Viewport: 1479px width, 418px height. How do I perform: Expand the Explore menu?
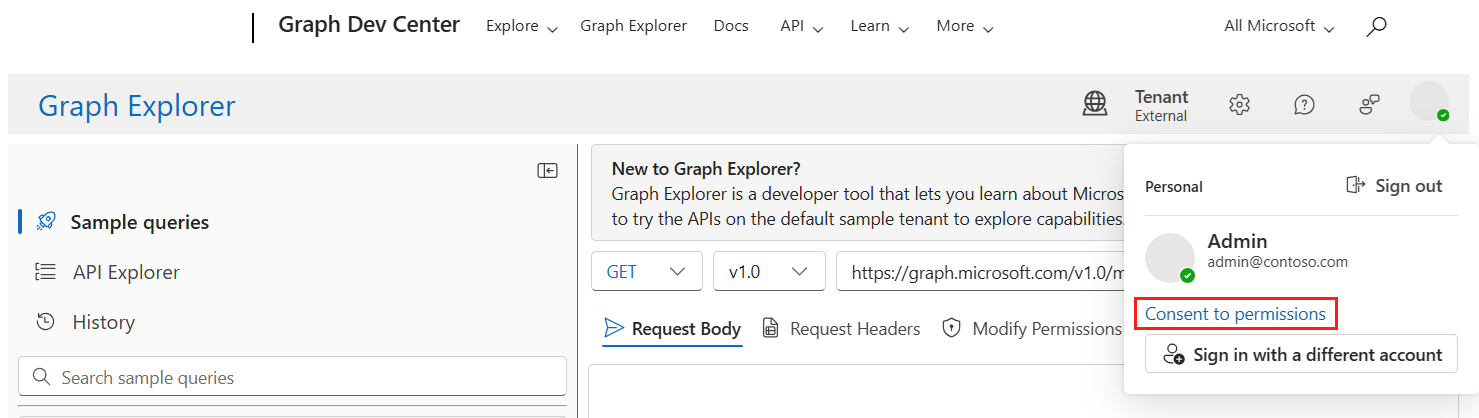click(521, 27)
